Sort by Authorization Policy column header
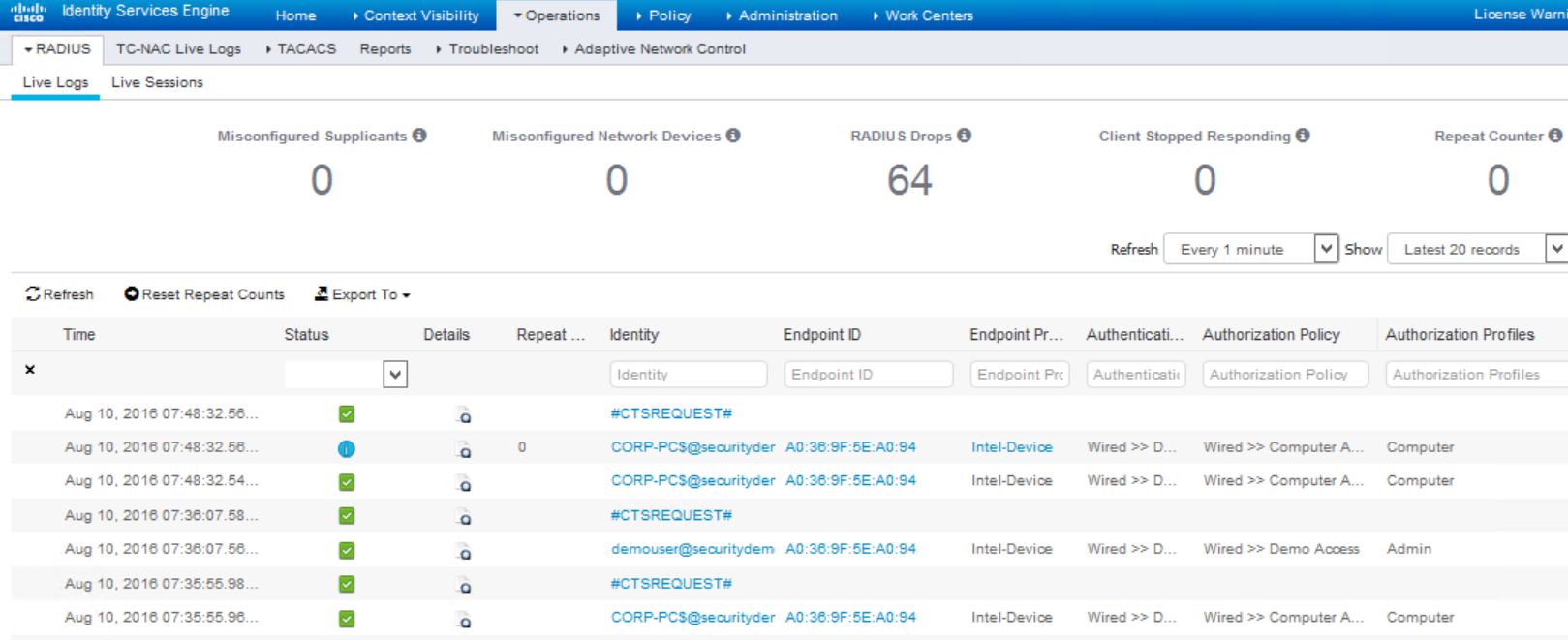 pos(1271,335)
